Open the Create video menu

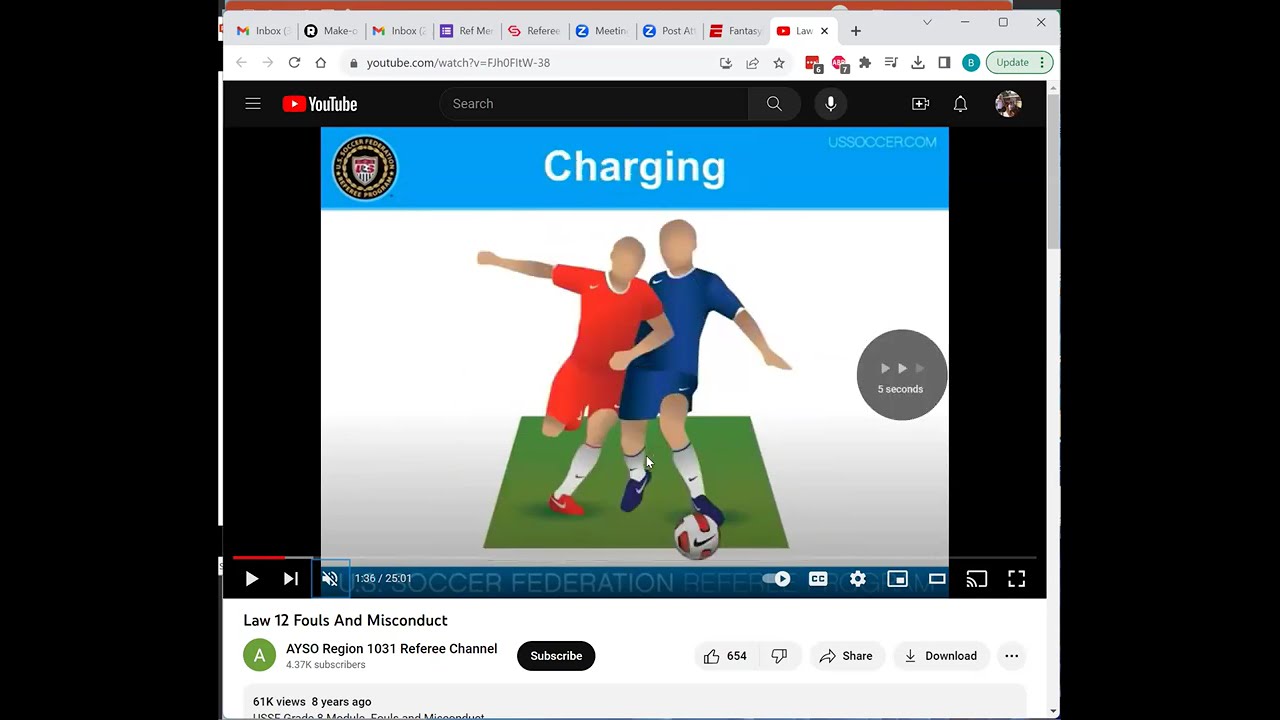(x=920, y=104)
